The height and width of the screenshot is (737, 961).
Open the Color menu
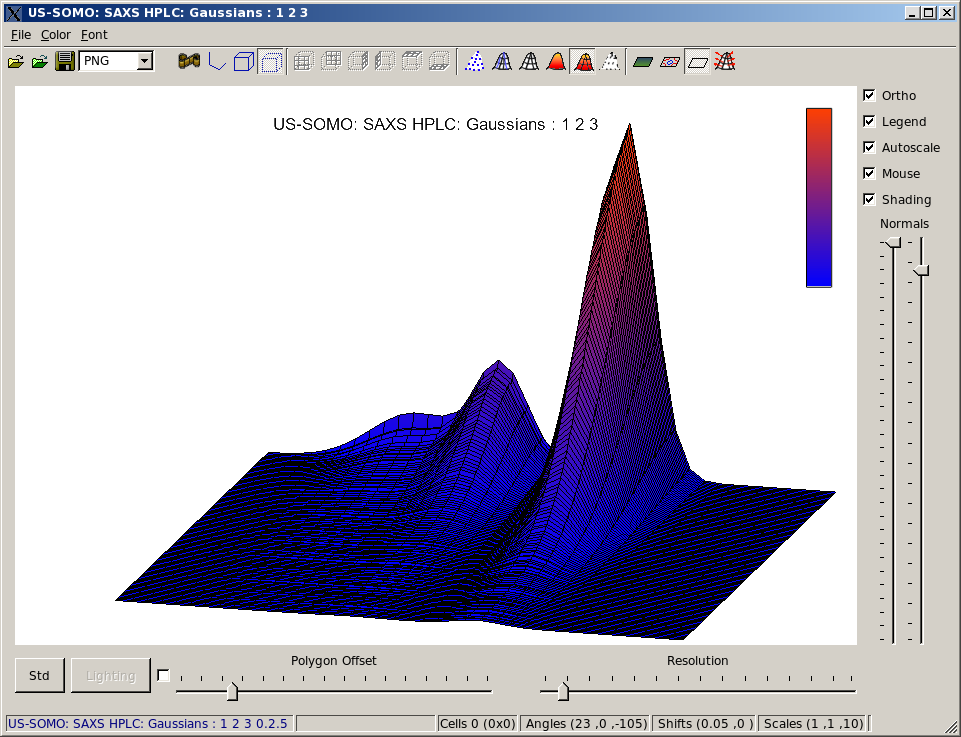[x=56, y=35]
